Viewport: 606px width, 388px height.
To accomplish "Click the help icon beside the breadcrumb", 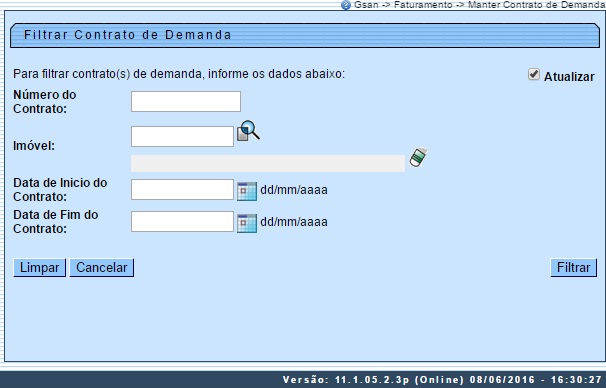I will [346, 5].
